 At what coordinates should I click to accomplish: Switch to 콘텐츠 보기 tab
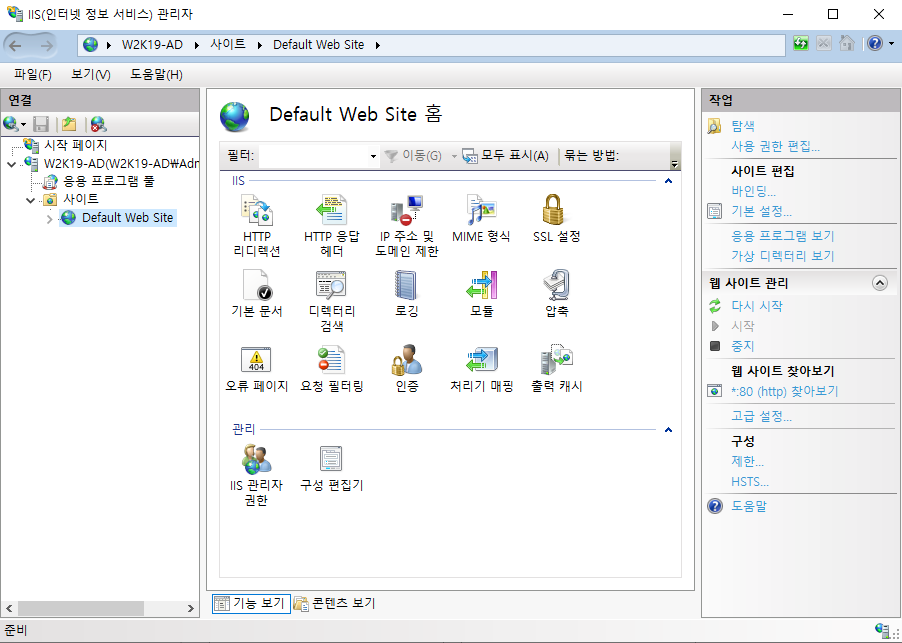point(335,603)
